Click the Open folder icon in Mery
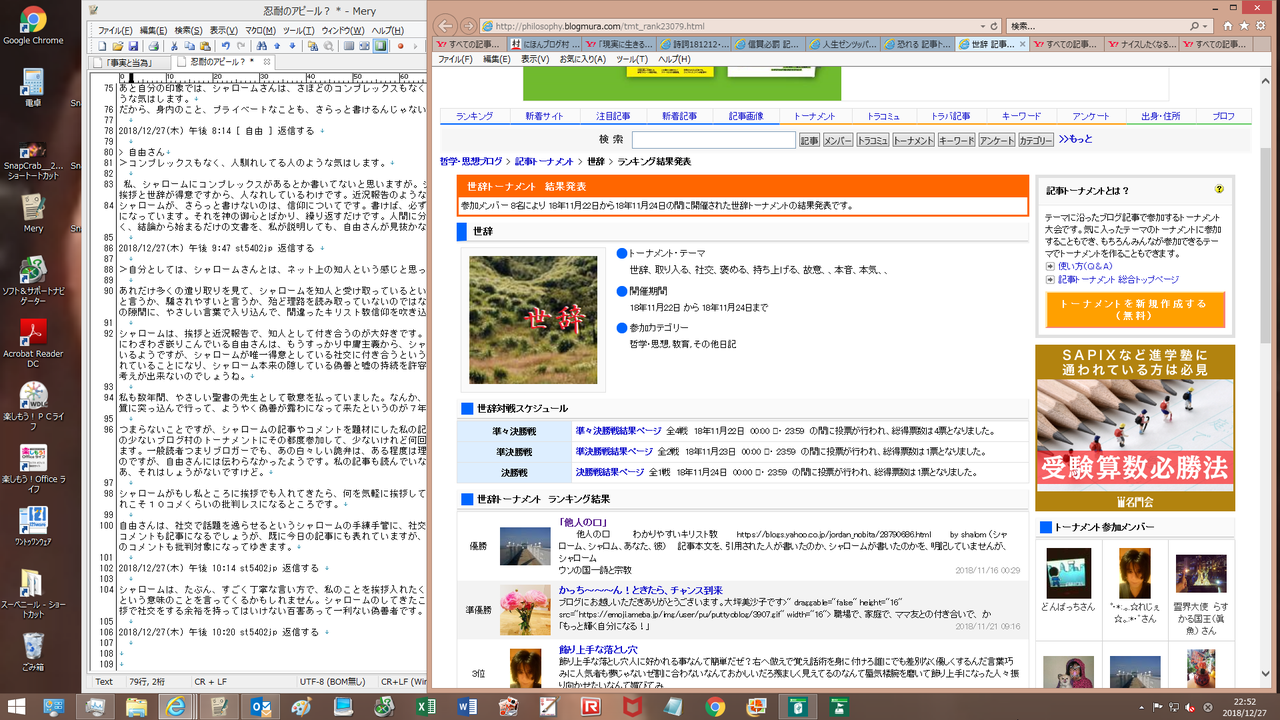 click(117, 46)
